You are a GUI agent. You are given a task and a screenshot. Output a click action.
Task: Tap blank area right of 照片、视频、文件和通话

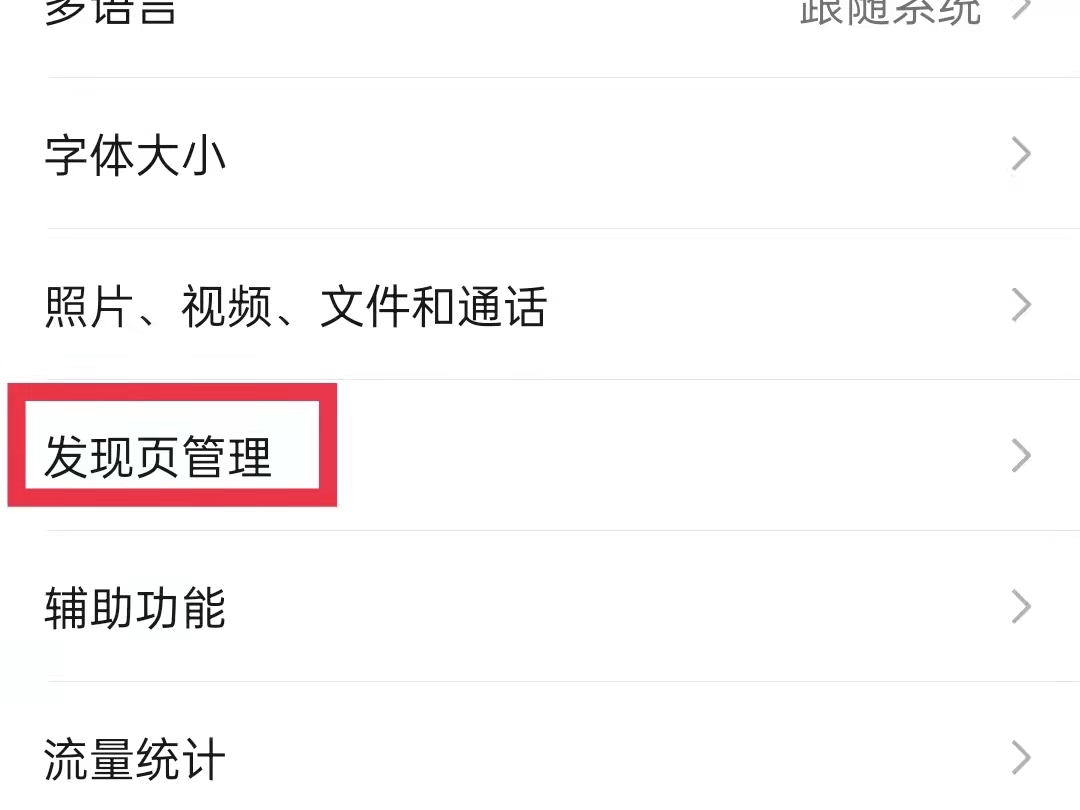pyautogui.click(x=778, y=304)
